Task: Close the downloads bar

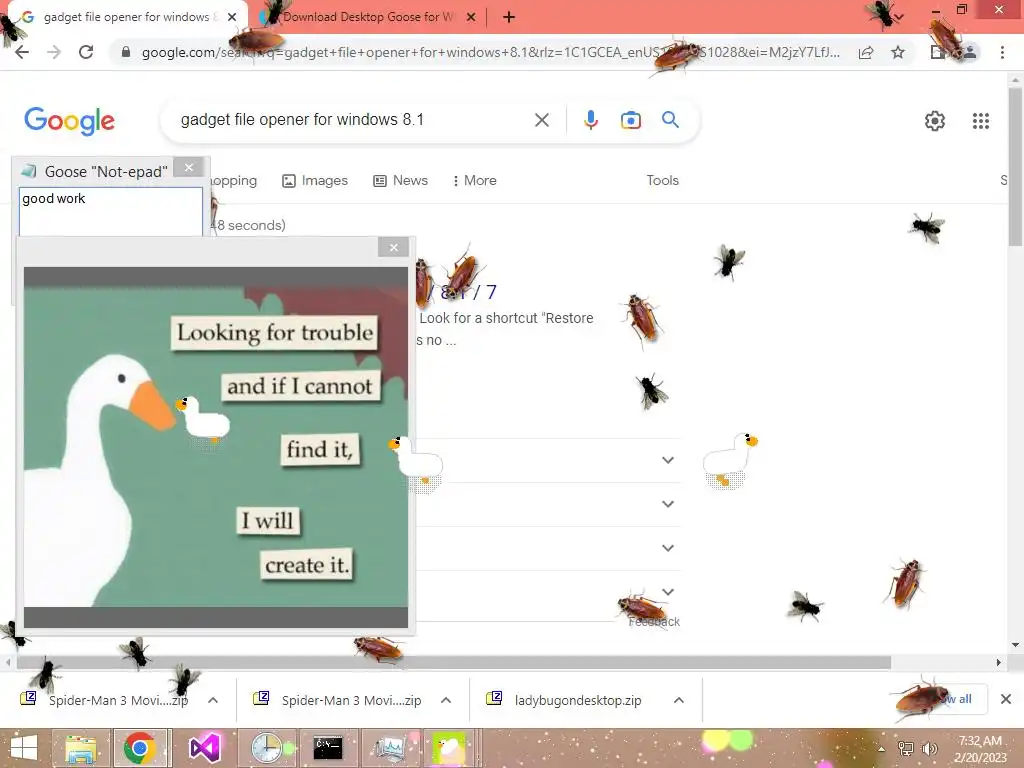Action: 1006,699
